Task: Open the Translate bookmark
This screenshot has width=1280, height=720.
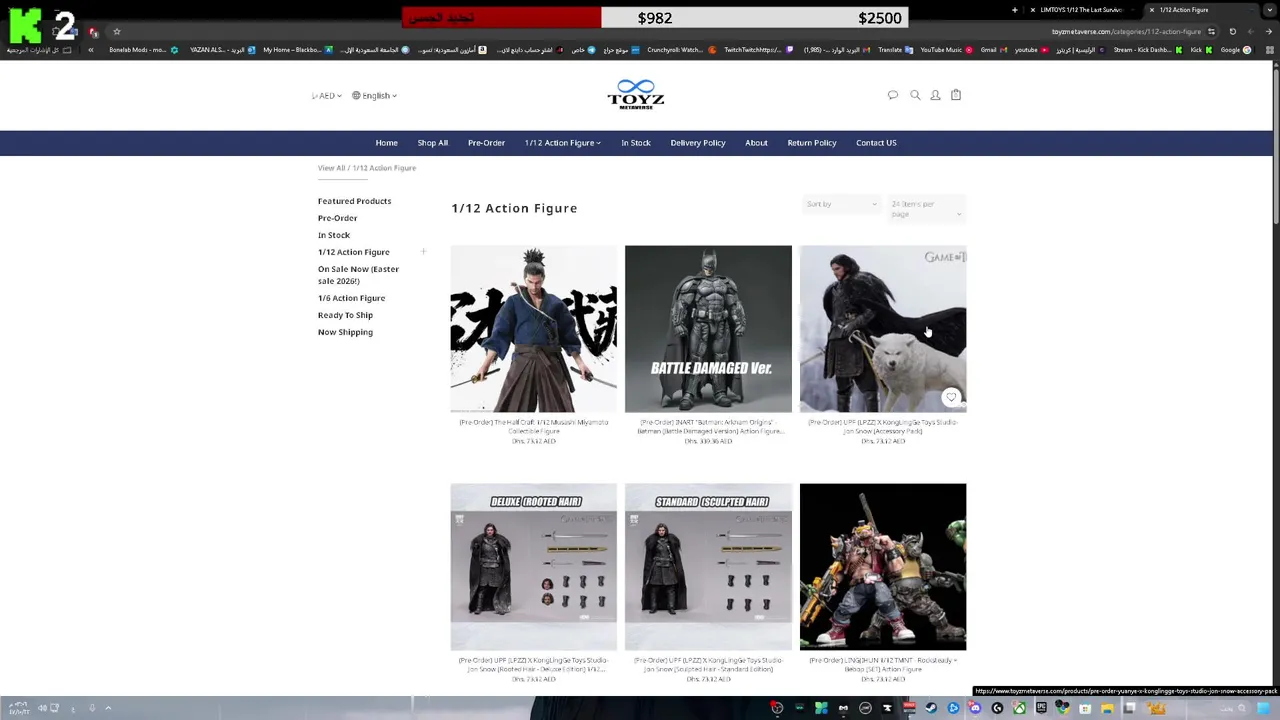Action: pos(895,50)
